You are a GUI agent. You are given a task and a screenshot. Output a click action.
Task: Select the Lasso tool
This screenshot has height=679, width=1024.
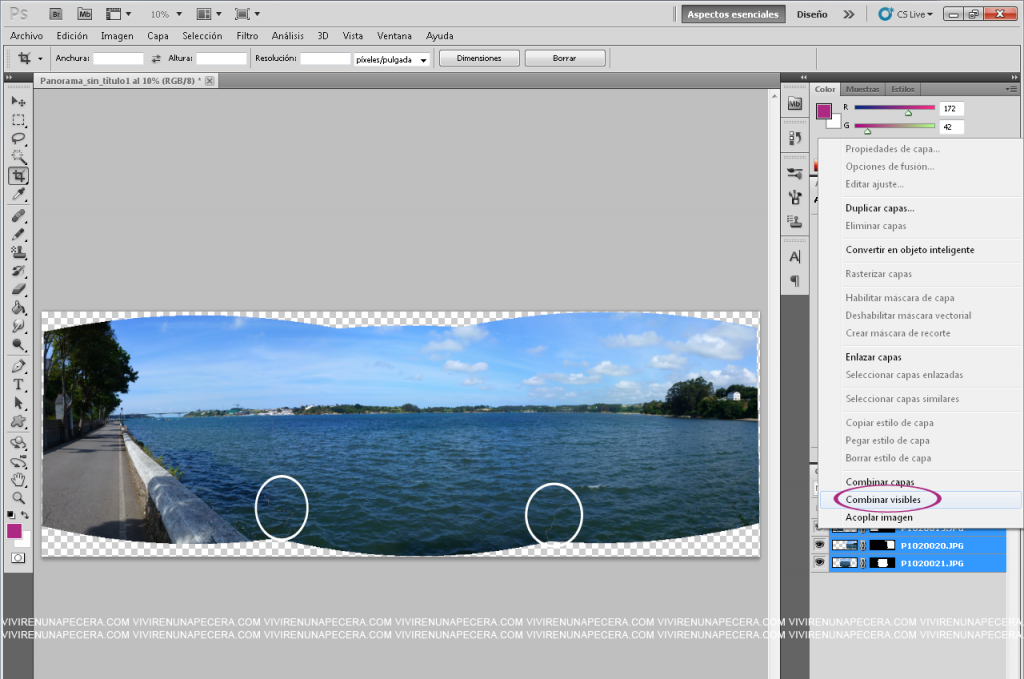(x=18, y=138)
